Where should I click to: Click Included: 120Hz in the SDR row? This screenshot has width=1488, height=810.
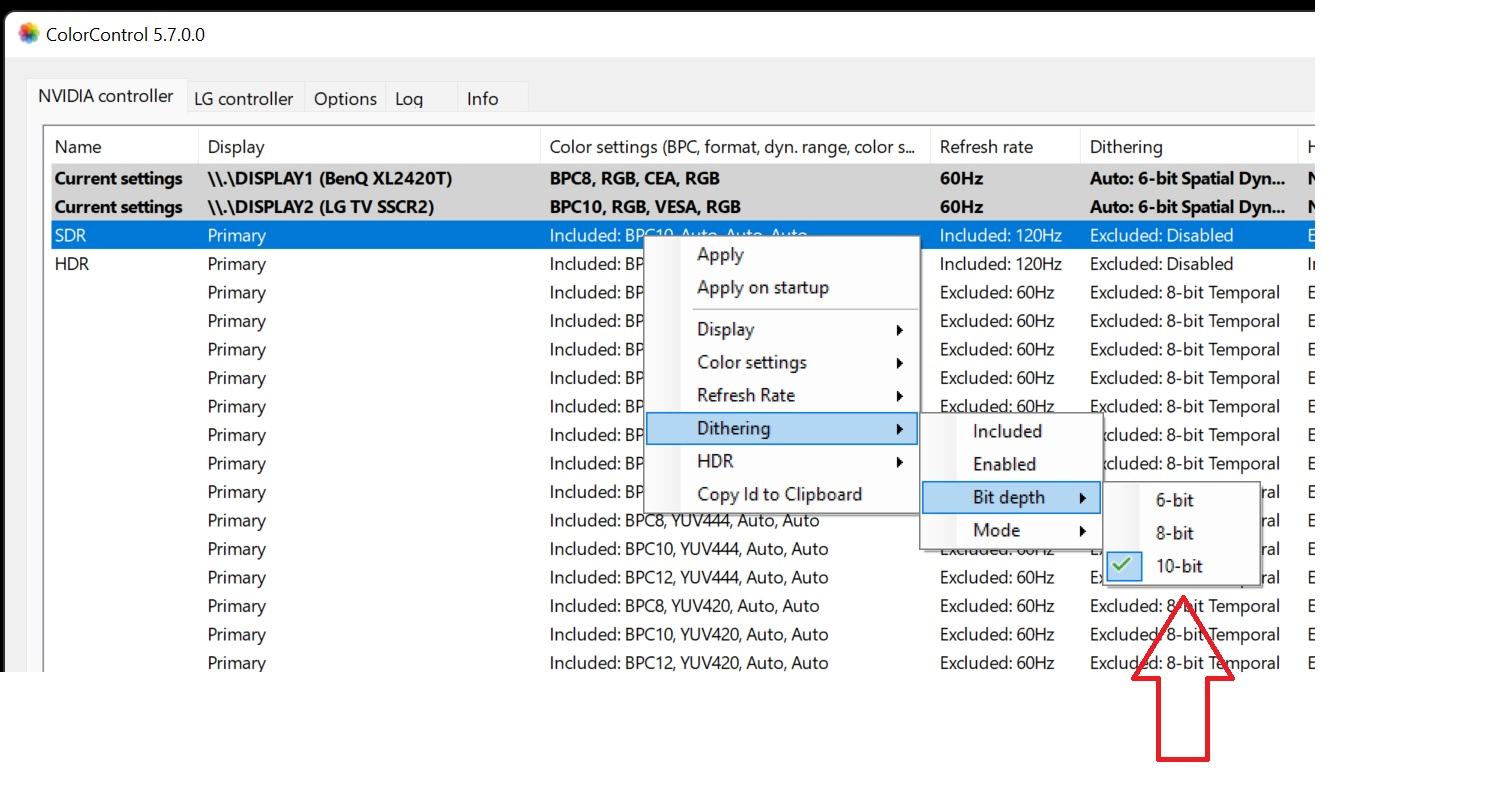tap(1000, 235)
